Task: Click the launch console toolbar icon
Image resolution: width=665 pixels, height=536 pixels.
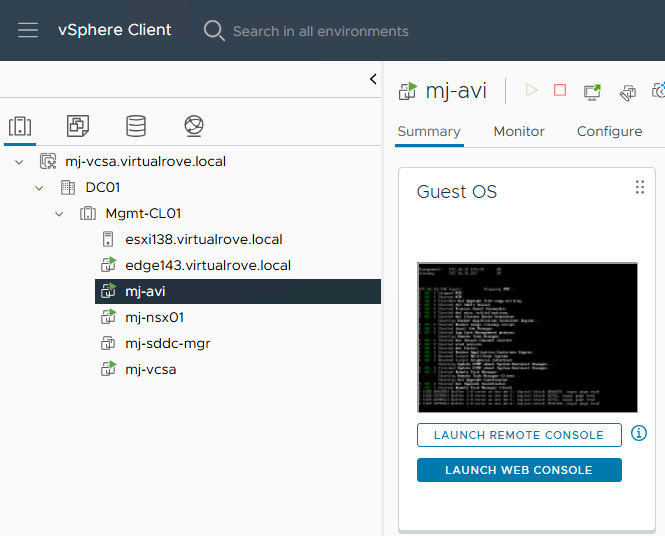Action: [x=593, y=91]
